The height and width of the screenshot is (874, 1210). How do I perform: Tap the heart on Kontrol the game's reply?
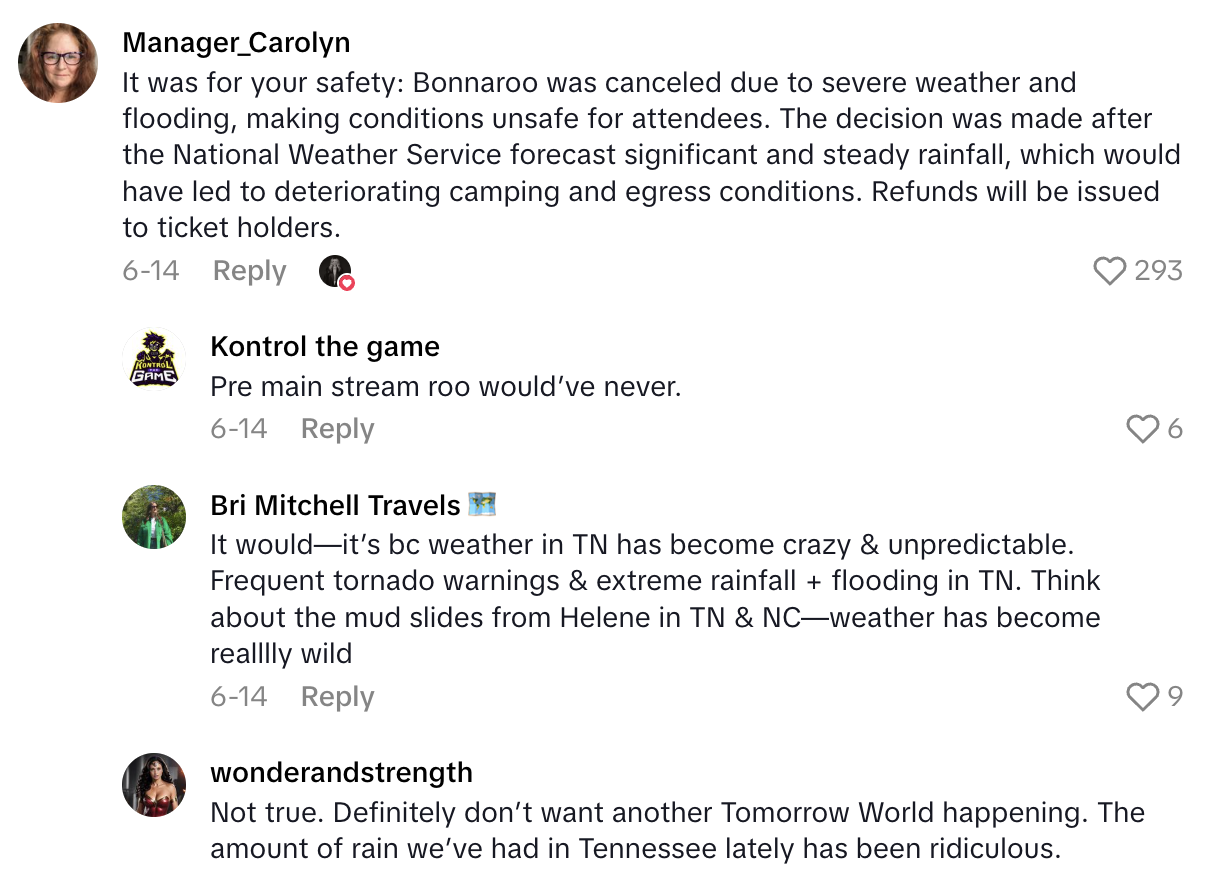click(x=1142, y=429)
